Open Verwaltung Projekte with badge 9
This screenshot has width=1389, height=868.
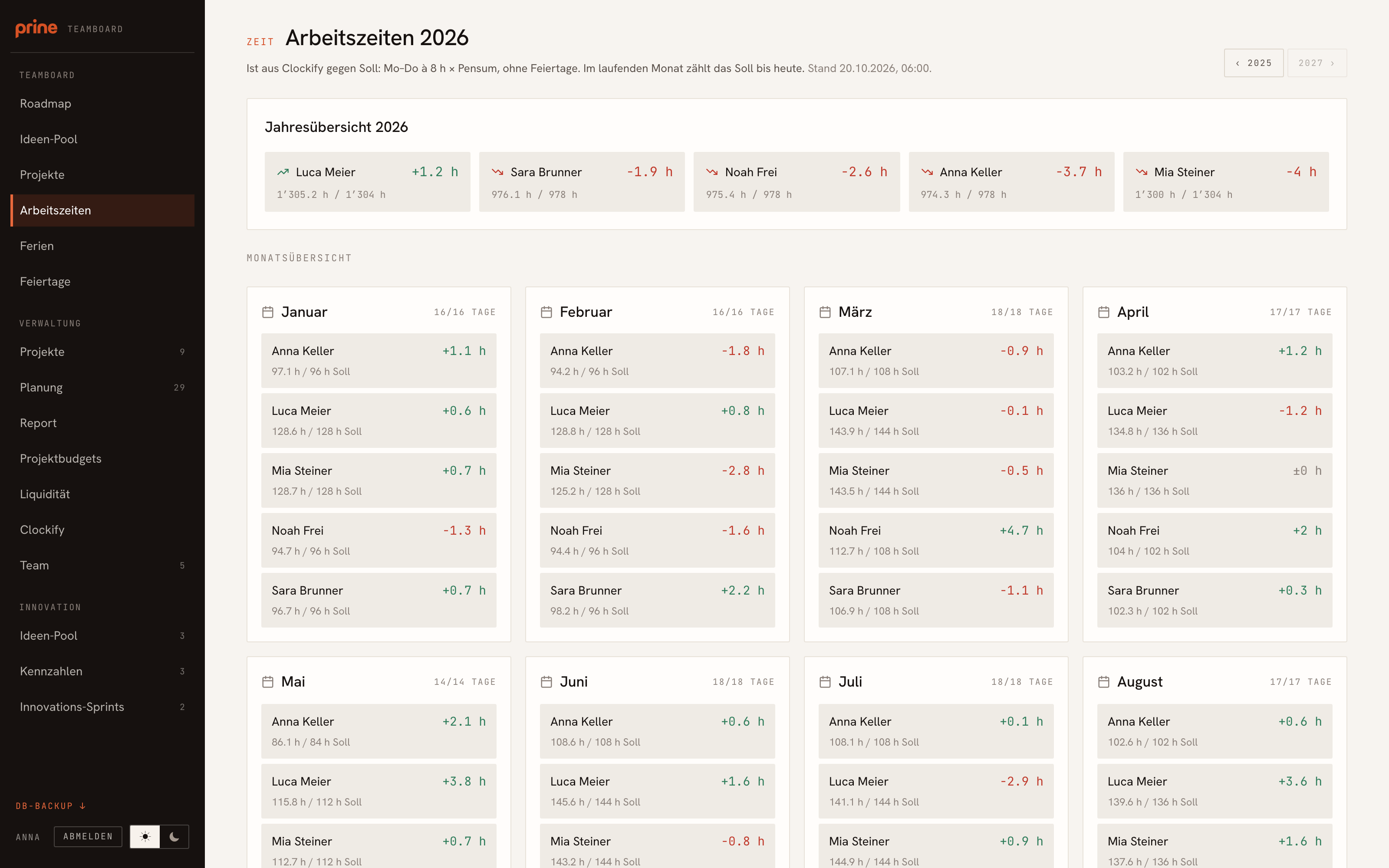102,352
